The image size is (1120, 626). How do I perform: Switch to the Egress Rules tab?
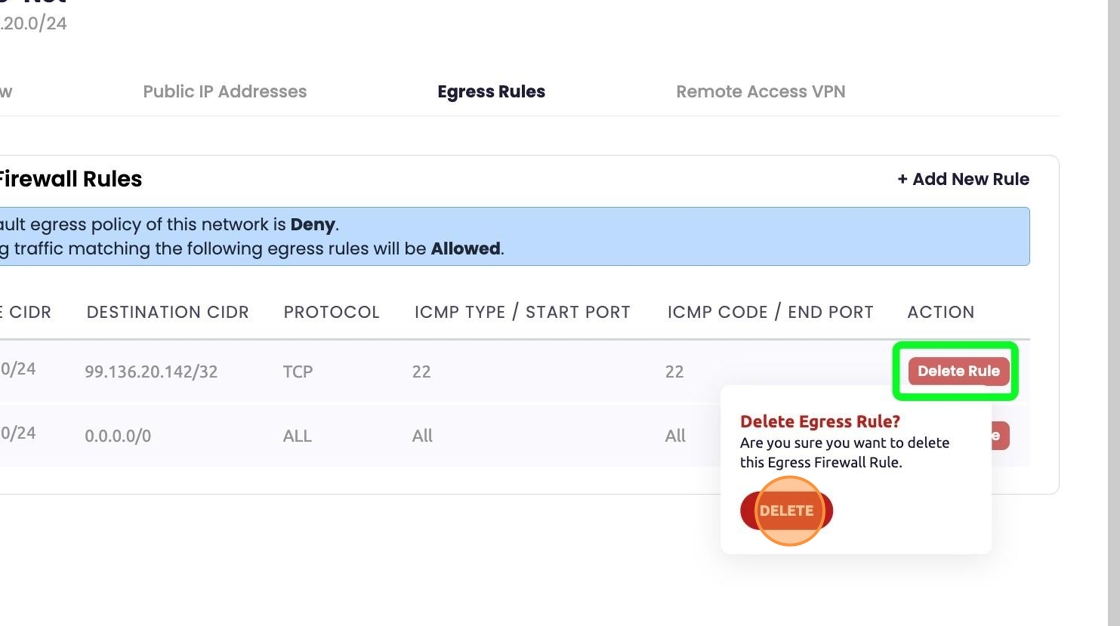tap(491, 91)
